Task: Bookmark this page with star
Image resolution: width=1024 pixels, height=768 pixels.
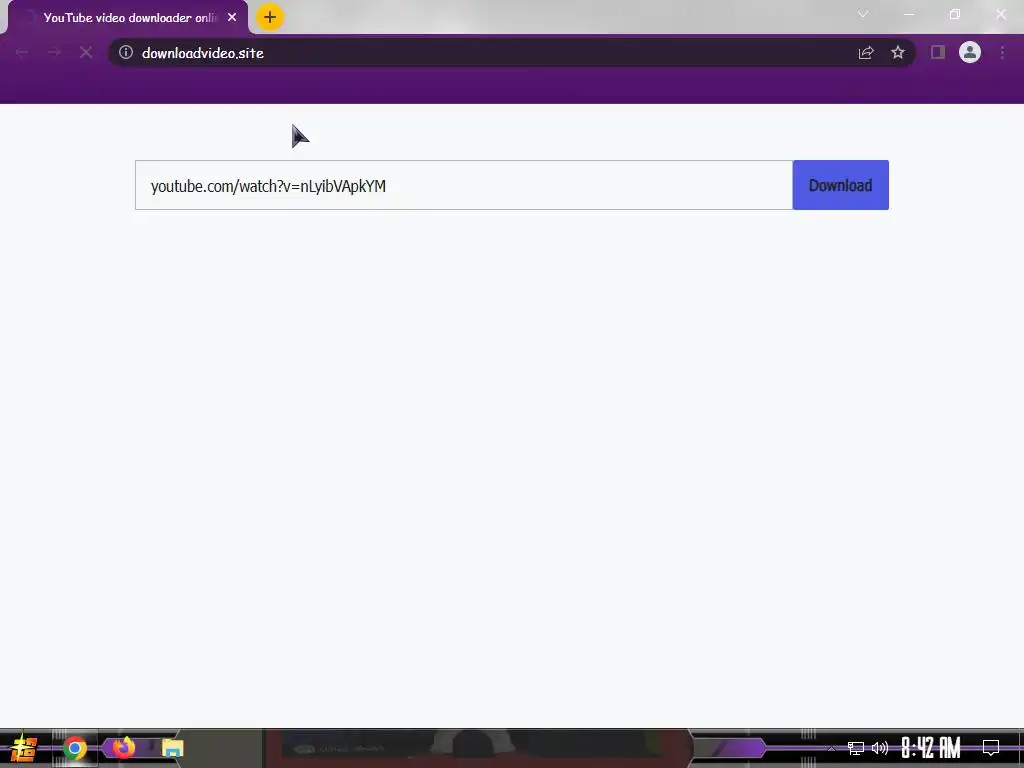Action: (898, 52)
